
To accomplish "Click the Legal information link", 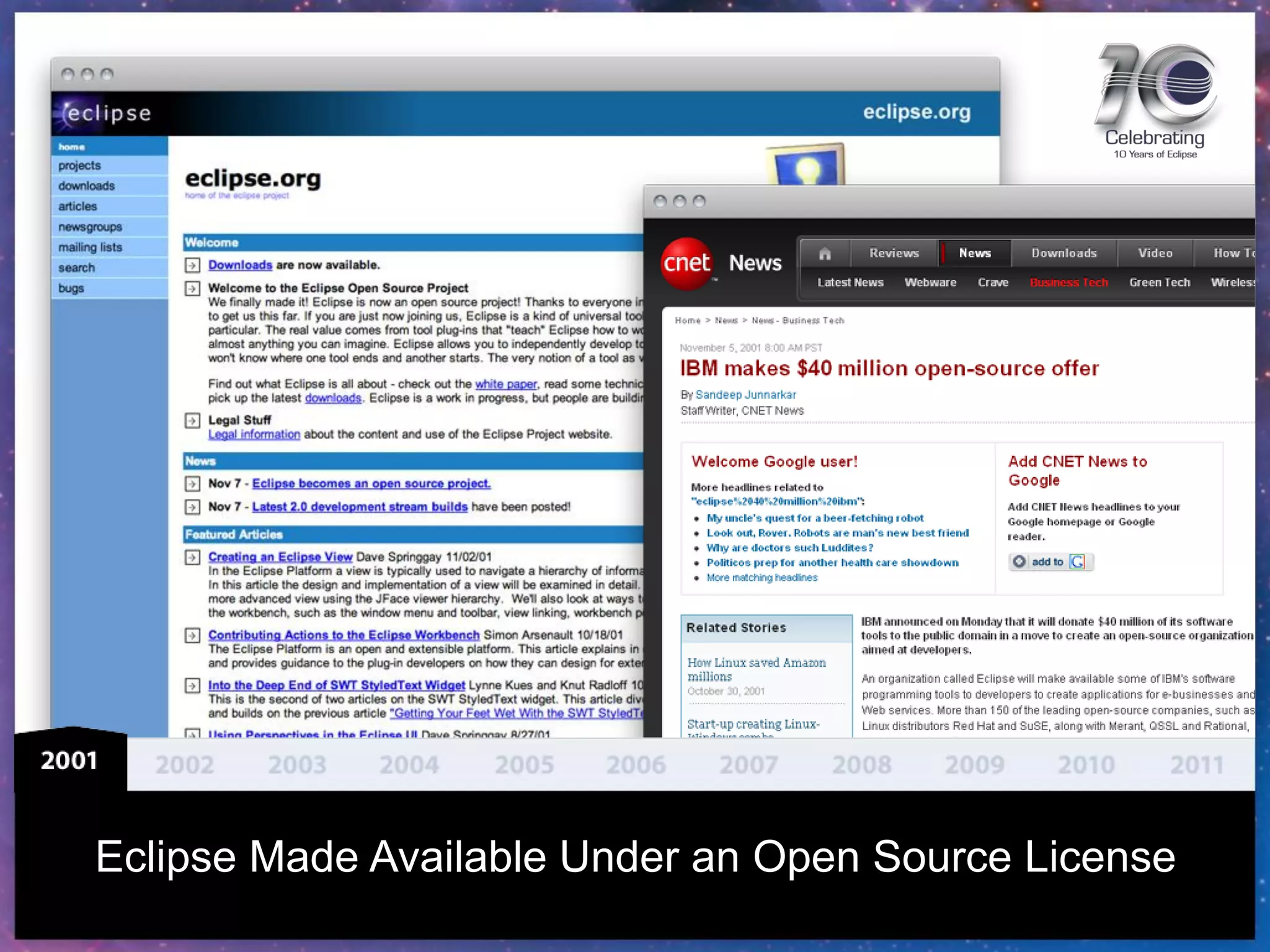I will pos(254,434).
